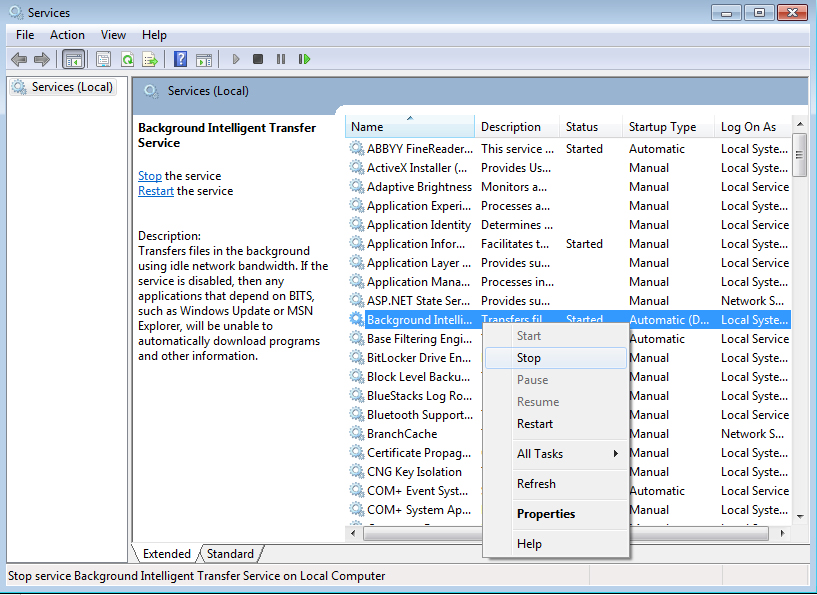Open the Help menu in the menu bar
The width and height of the screenshot is (817, 595).
[x=154, y=35]
